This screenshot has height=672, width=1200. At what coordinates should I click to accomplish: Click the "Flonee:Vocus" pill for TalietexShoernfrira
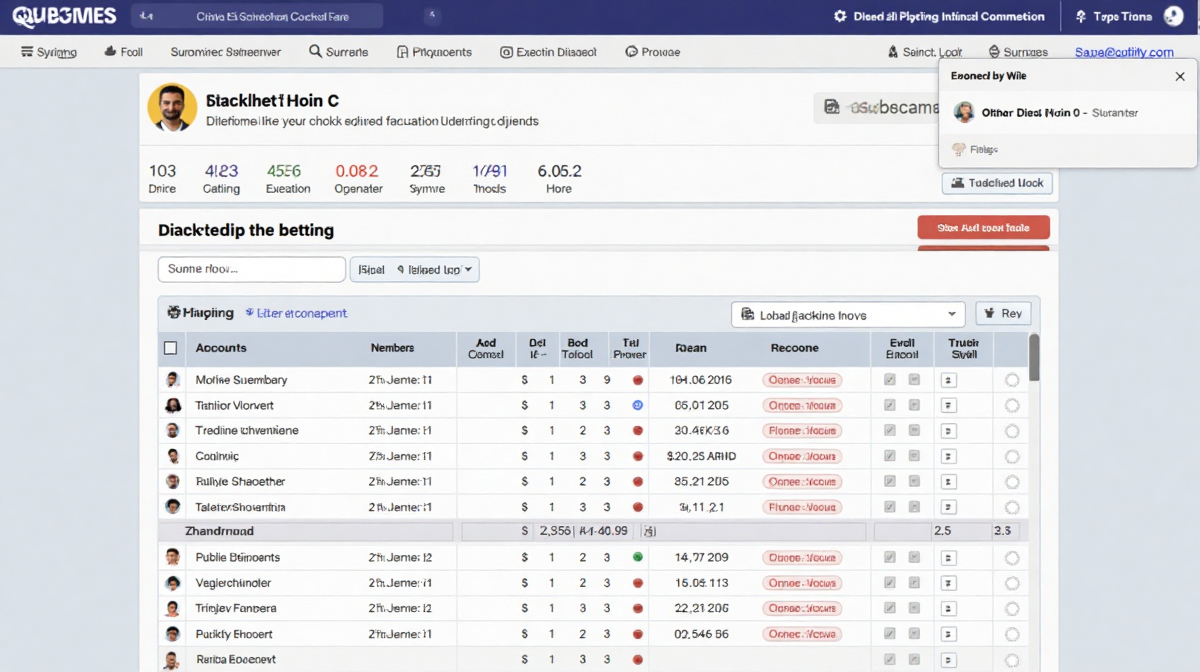[x=802, y=507]
